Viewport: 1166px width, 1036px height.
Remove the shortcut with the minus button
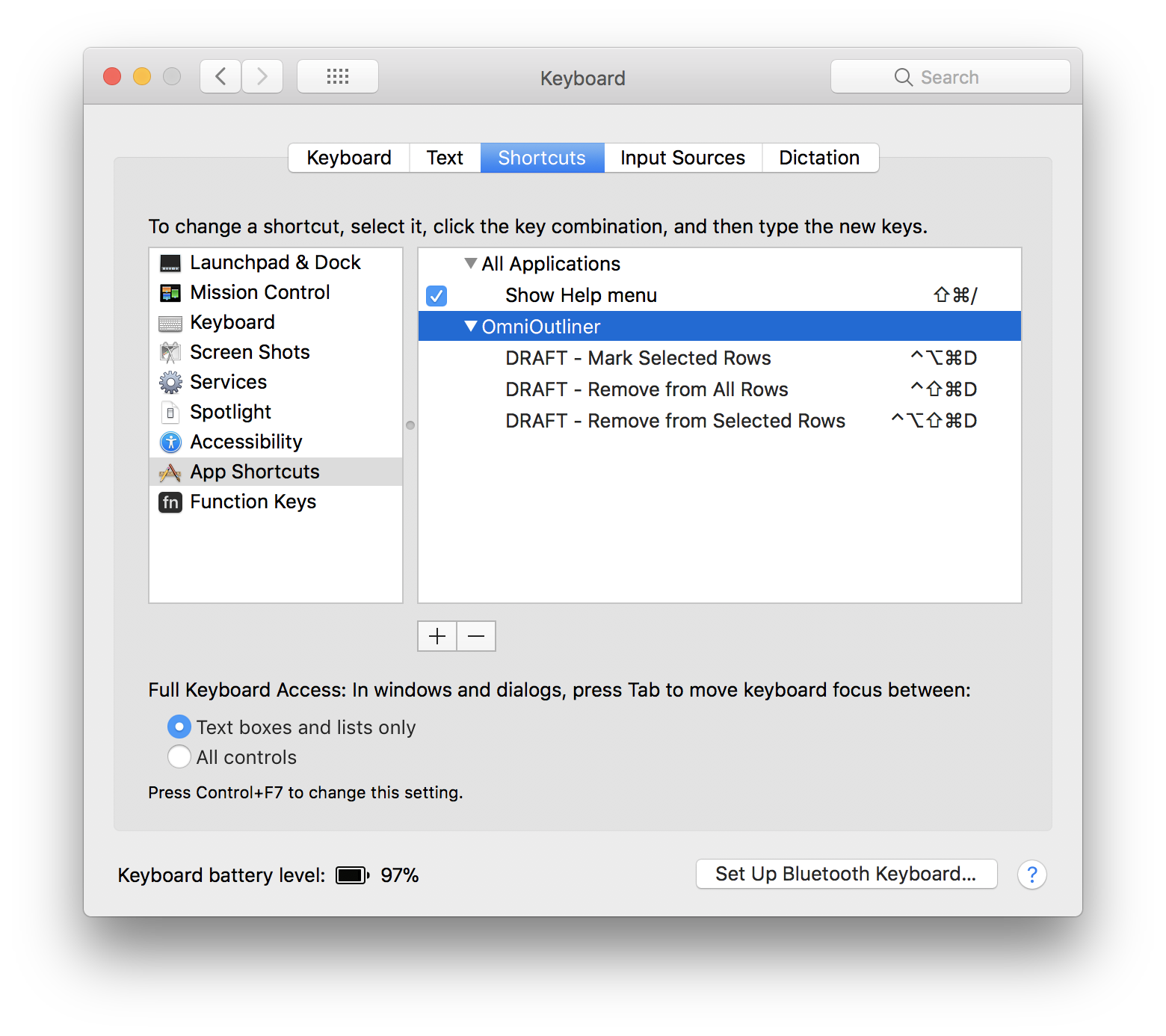pos(476,636)
